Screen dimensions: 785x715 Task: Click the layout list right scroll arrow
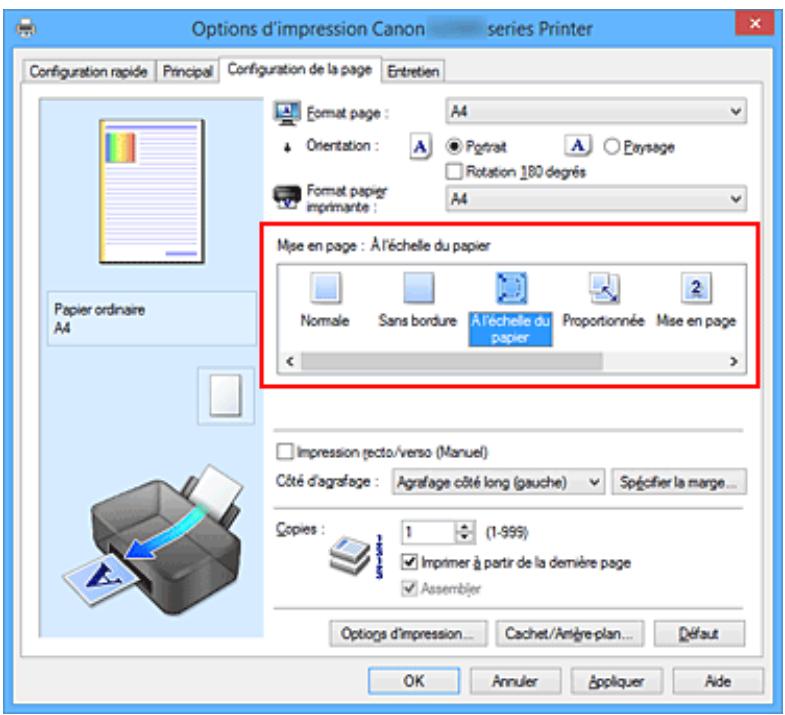pyautogui.click(x=734, y=361)
